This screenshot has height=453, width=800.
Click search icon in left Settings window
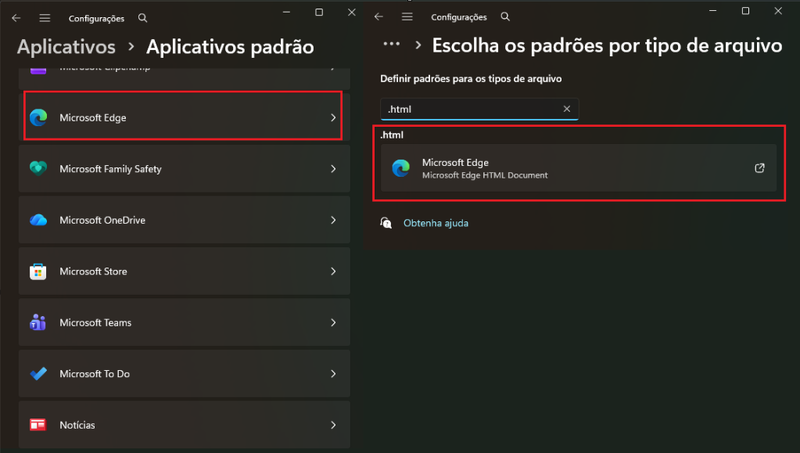coord(143,18)
